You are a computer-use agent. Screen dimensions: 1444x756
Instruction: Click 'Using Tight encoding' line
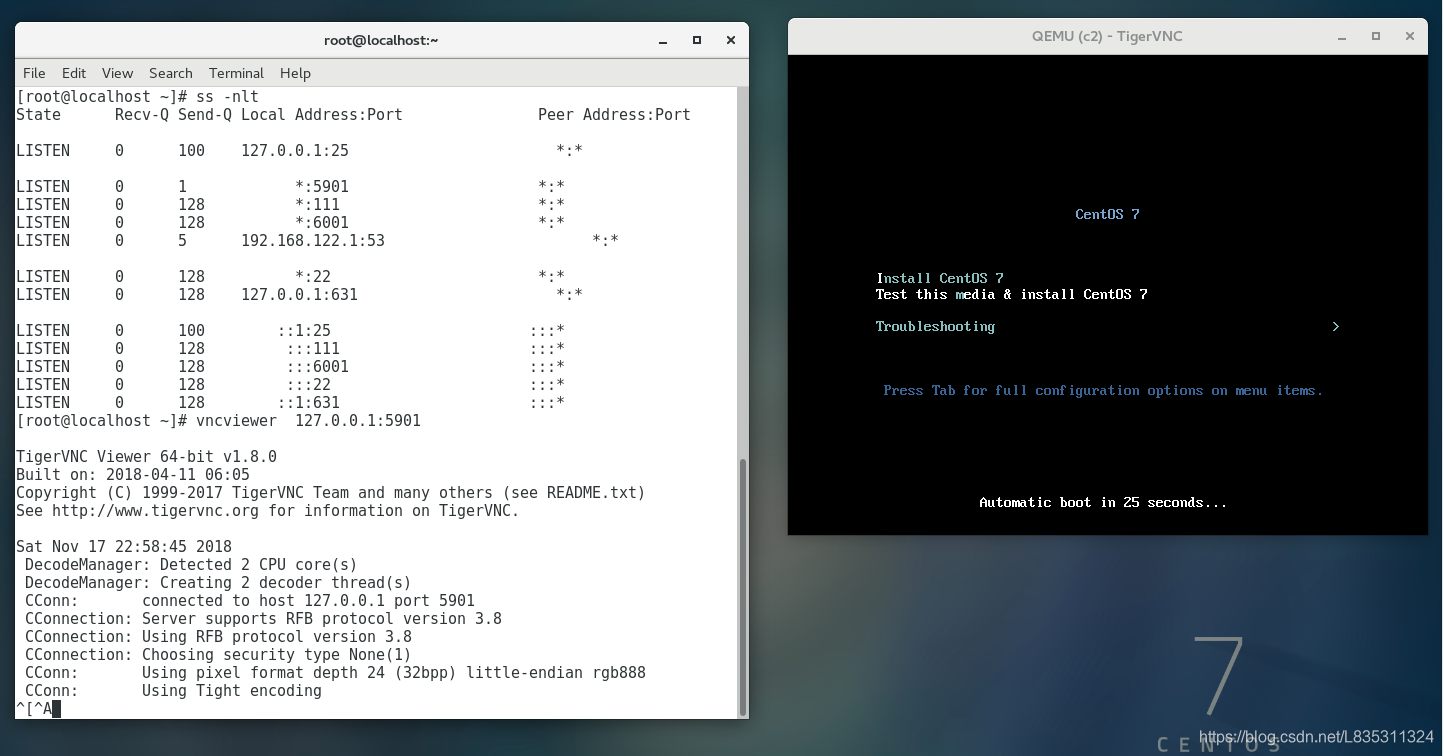pyautogui.click(x=232, y=691)
